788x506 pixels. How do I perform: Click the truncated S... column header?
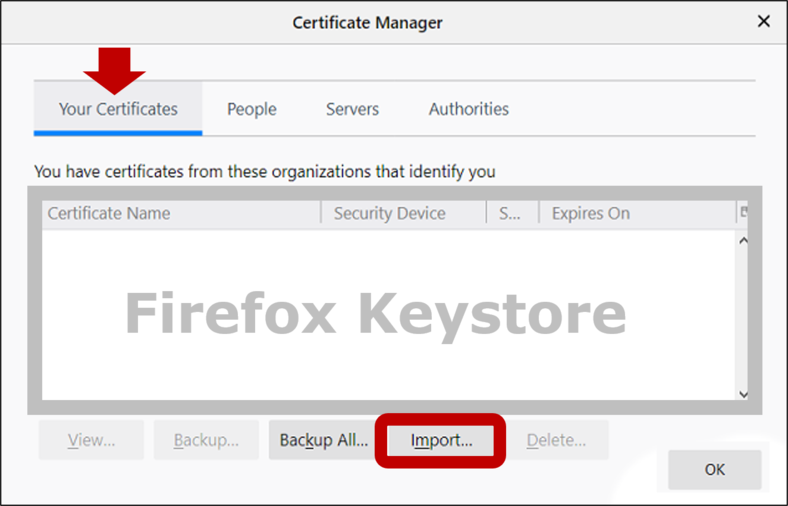[x=512, y=213]
